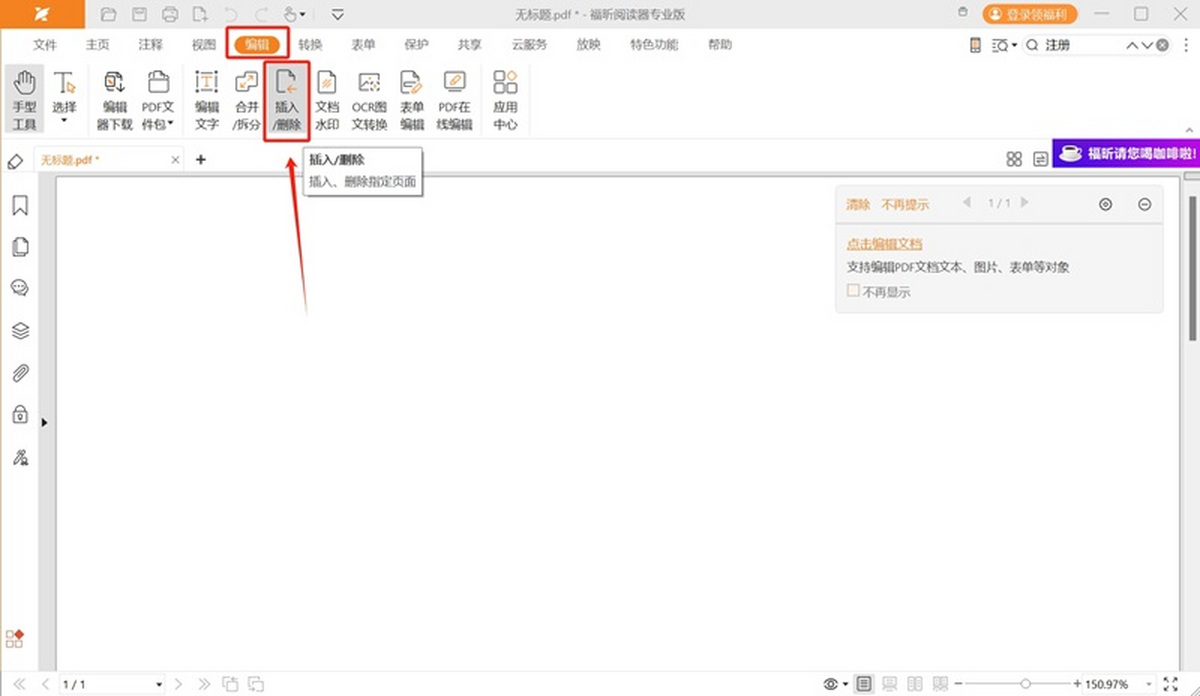Switch to the 特色功能 tab
1200x696 pixels.
click(654, 45)
